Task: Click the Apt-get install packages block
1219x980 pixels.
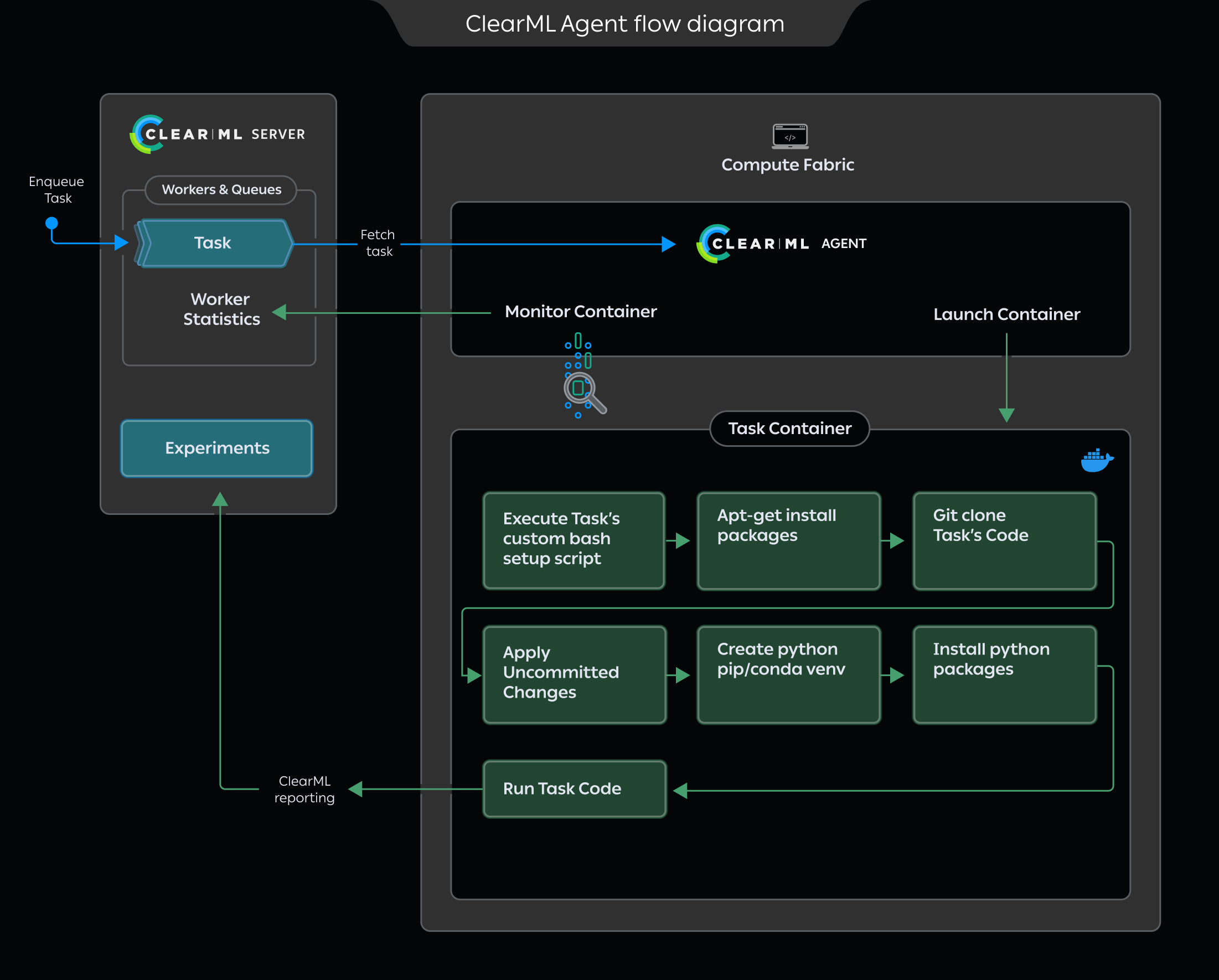Action: [x=788, y=540]
